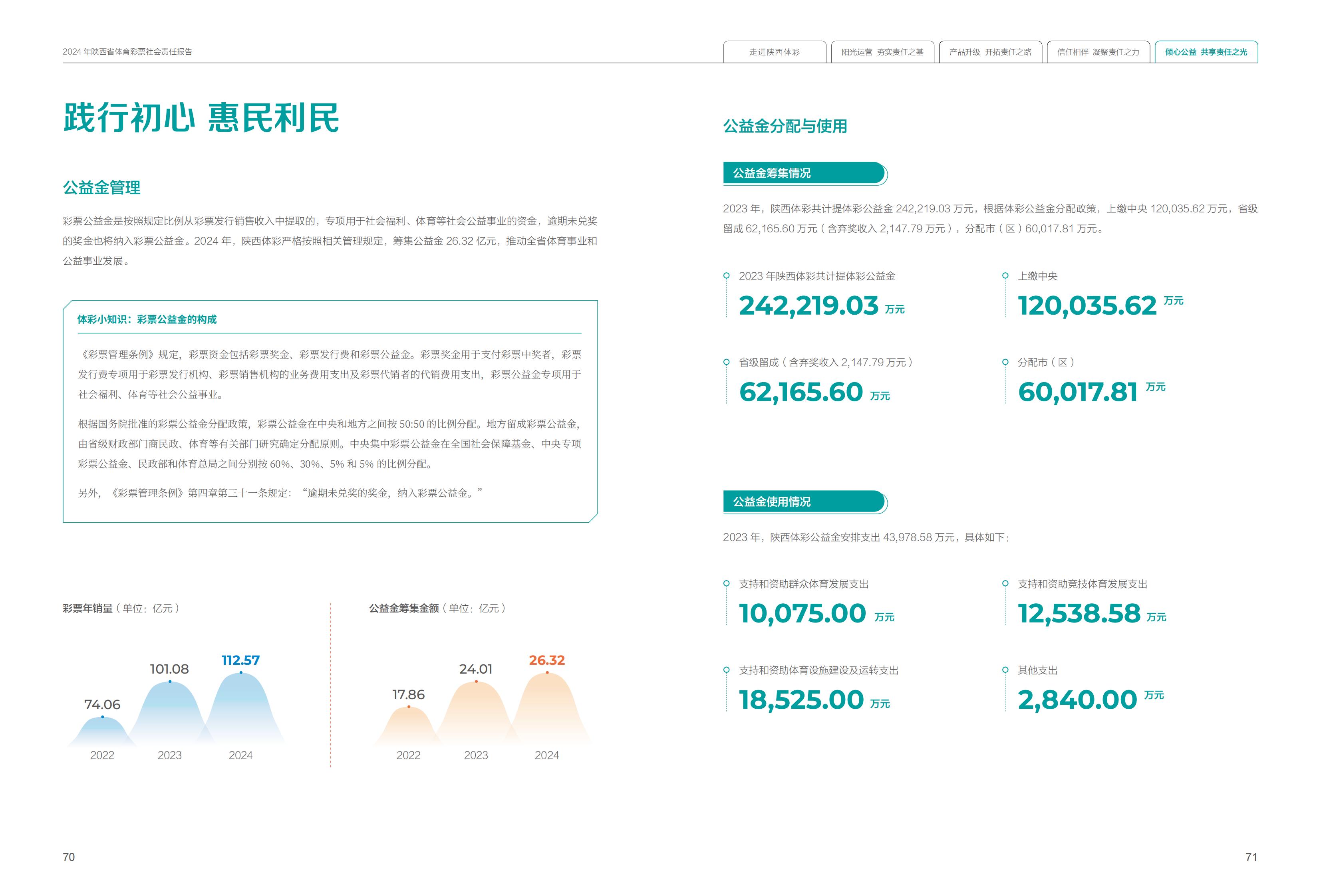The height and width of the screenshot is (896, 1321).
Task: Click the 公益金分配与使用 heading
Action: pyautogui.click(x=785, y=126)
